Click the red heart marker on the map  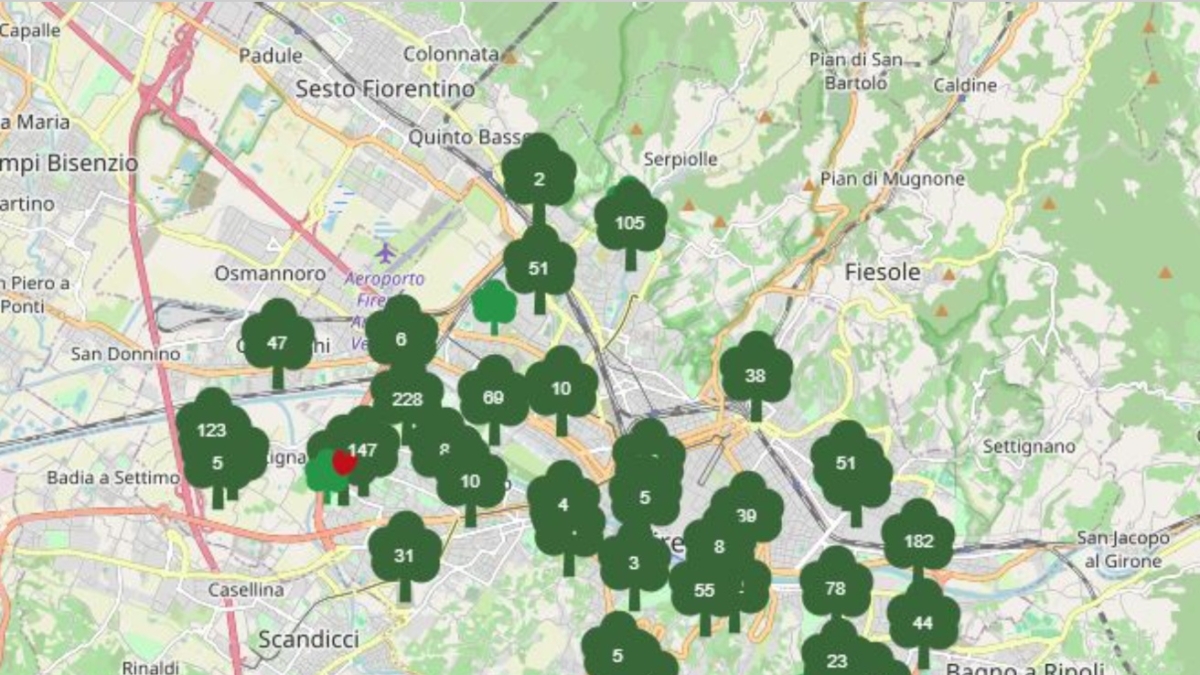tap(344, 463)
